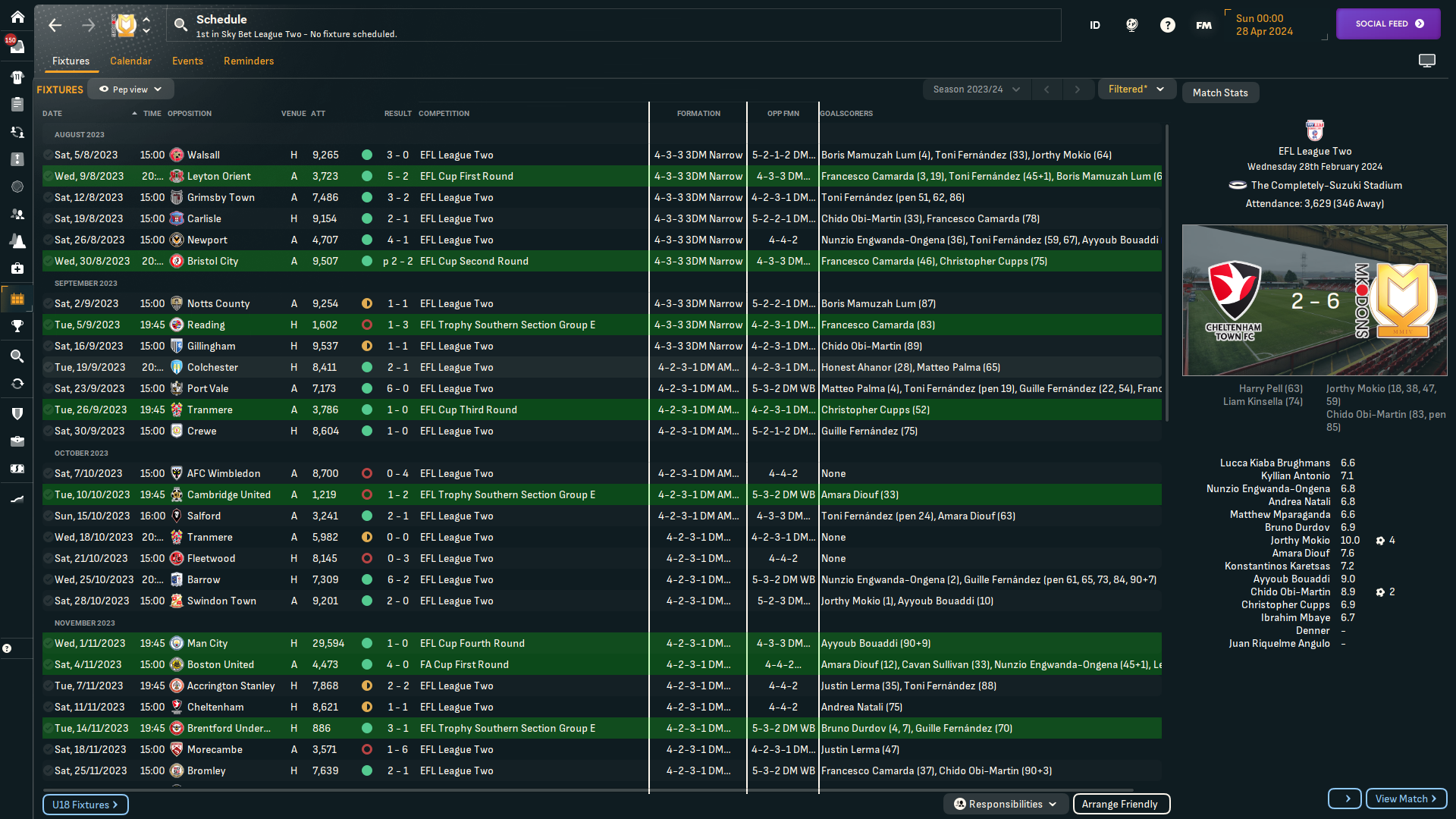Image resolution: width=1456 pixels, height=819 pixels.
Task: Tick the checkbox for Walsall fixture row
Action: (x=48, y=155)
